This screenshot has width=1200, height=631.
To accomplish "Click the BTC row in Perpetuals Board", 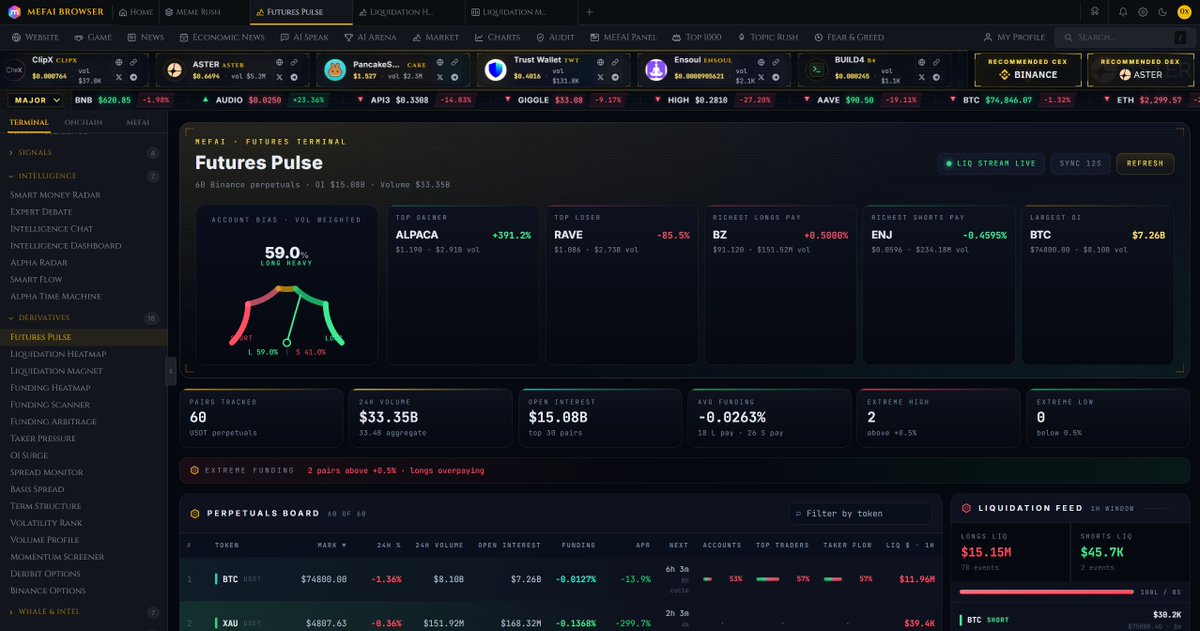I will [563, 578].
